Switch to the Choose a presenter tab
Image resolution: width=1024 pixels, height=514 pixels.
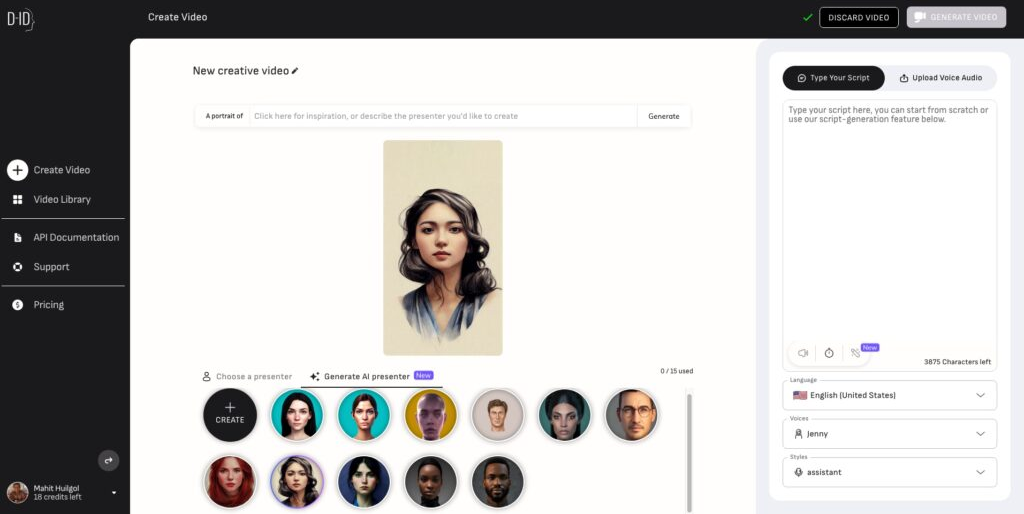[x=247, y=377]
